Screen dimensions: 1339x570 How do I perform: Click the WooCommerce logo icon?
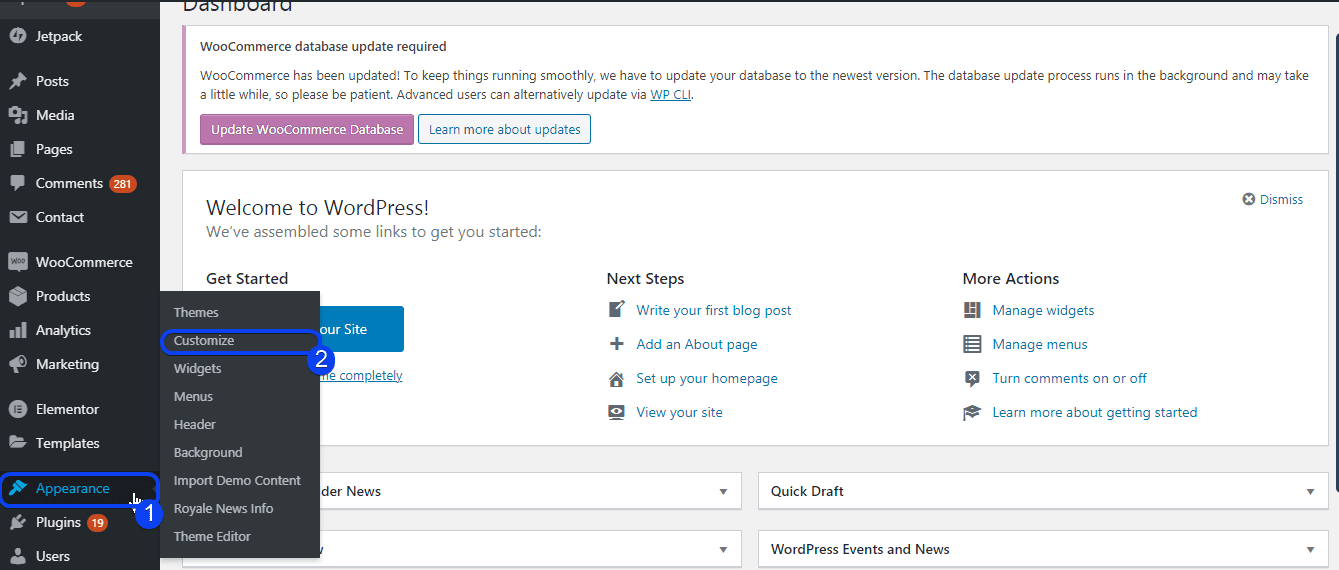(x=17, y=262)
